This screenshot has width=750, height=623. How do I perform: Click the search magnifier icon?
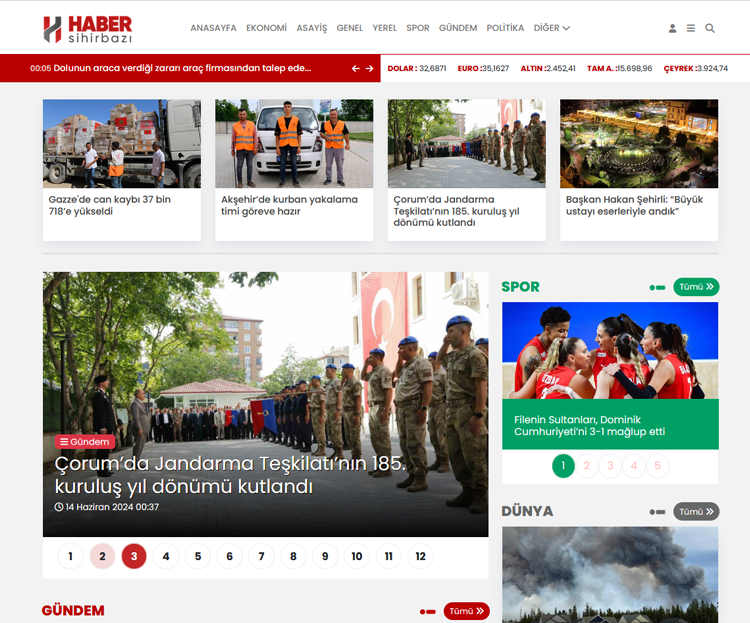pyautogui.click(x=710, y=28)
